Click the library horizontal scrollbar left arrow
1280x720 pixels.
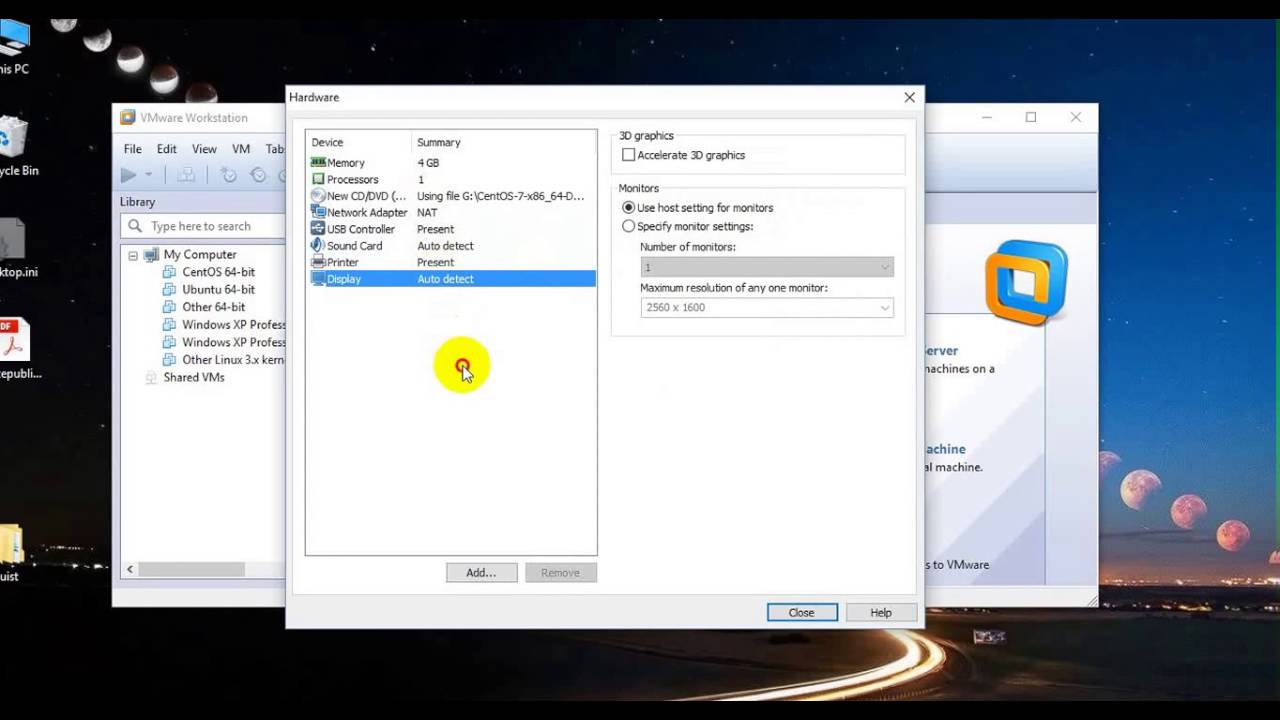(129, 569)
